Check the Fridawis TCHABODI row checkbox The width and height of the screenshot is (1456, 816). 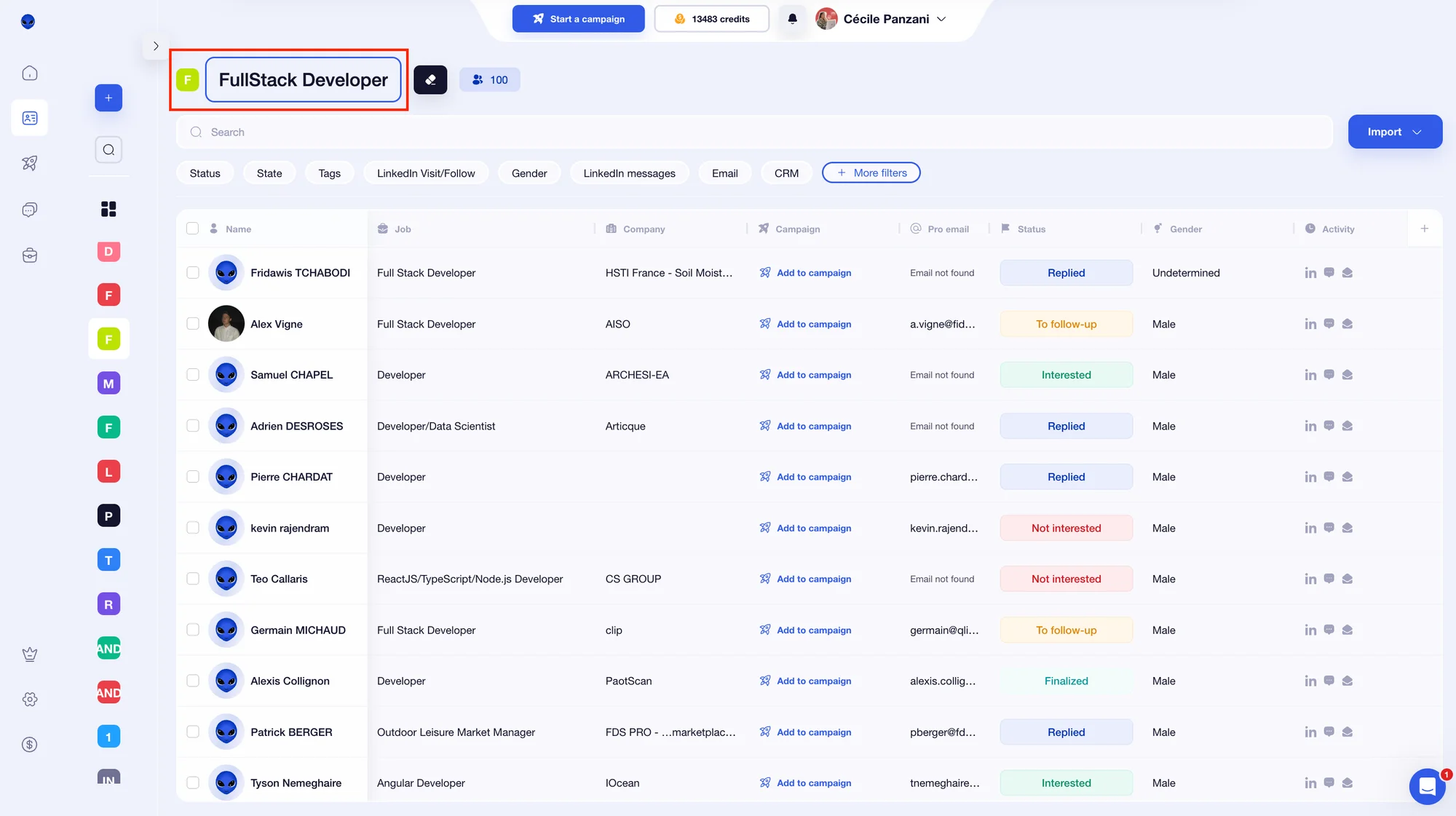click(x=192, y=273)
